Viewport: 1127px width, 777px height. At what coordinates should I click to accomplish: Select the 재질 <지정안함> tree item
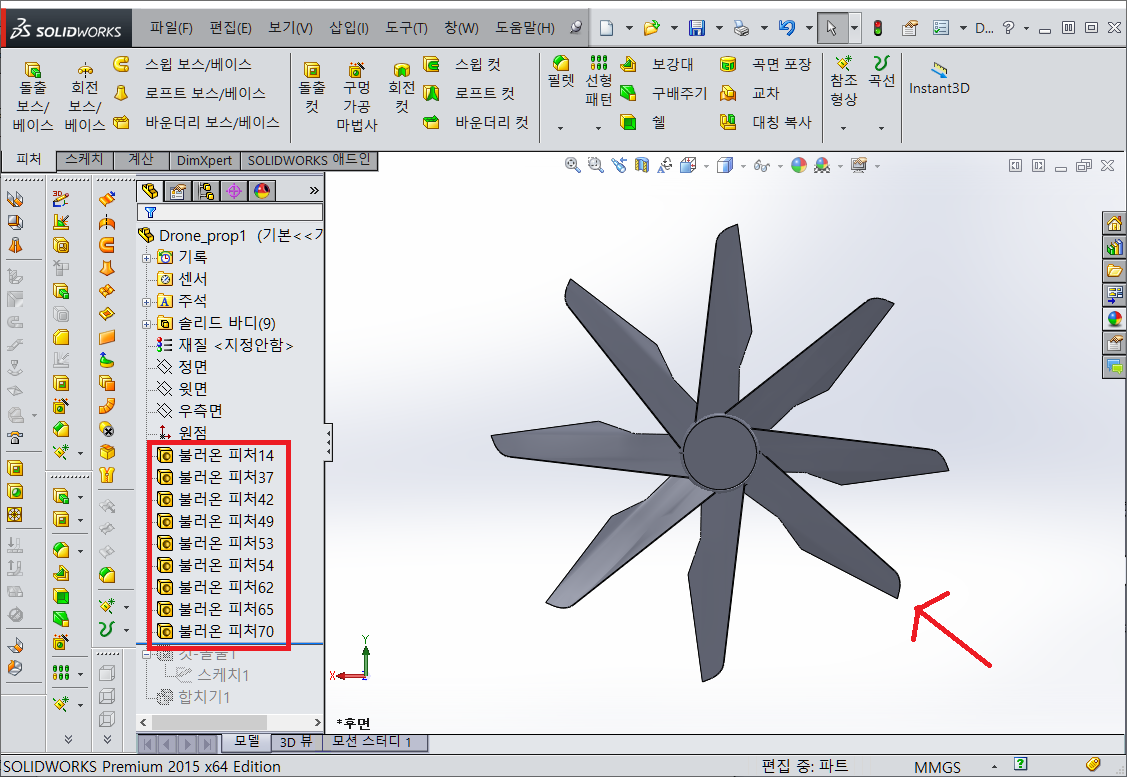point(225,345)
